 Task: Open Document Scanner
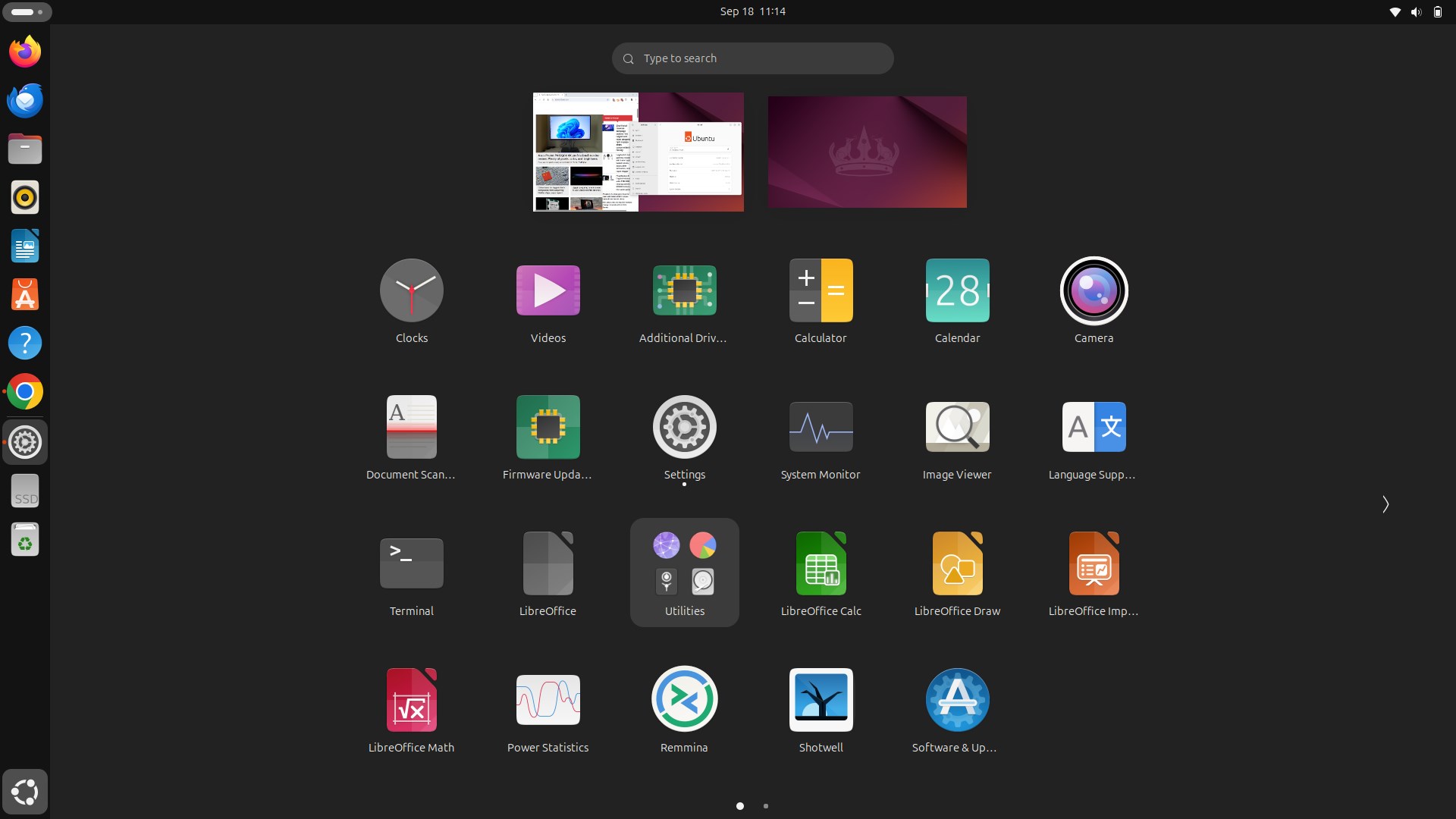411,438
